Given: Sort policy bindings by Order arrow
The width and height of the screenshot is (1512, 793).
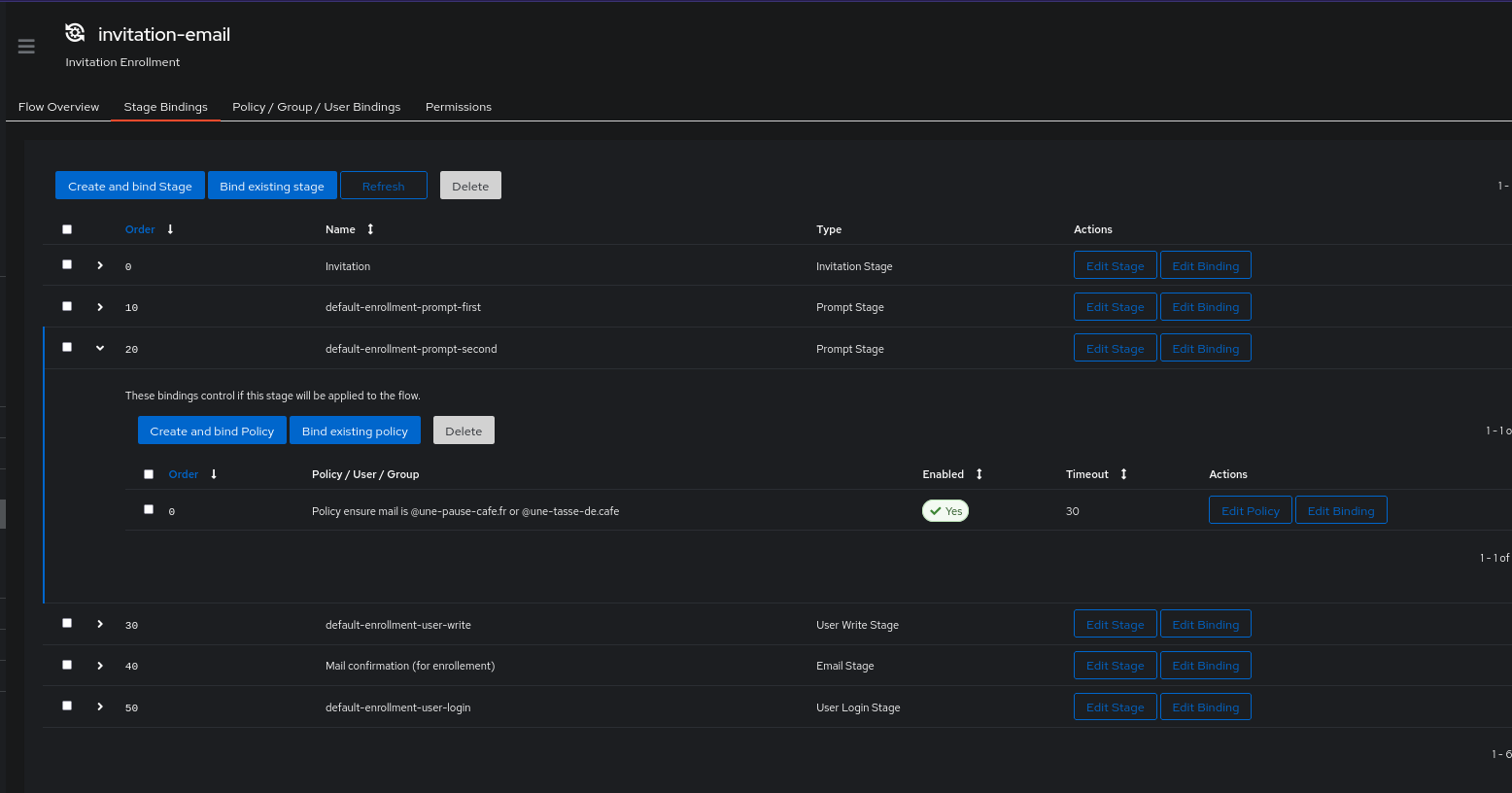Looking at the screenshot, I should [x=214, y=474].
